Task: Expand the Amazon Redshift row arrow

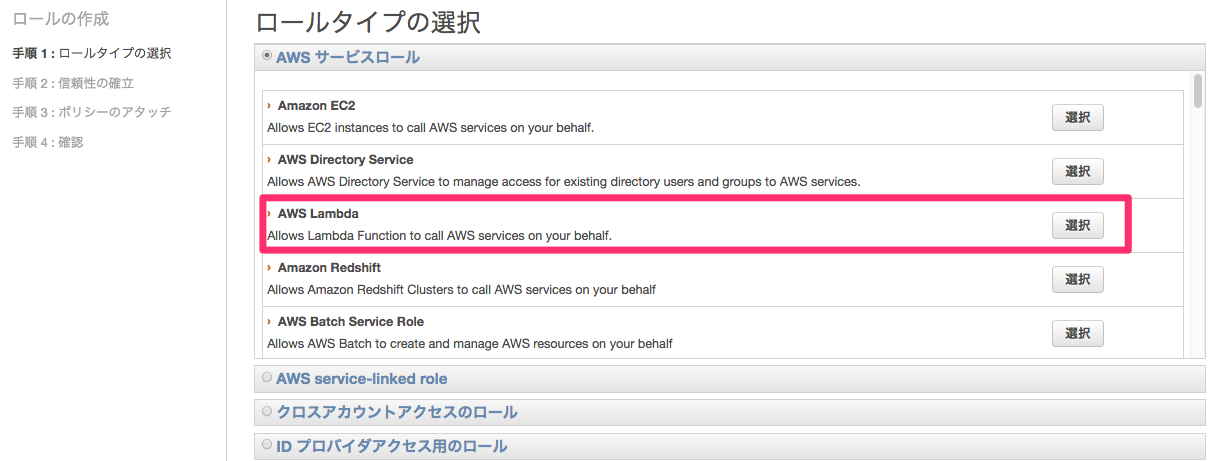Action: click(x=269, y=267)
